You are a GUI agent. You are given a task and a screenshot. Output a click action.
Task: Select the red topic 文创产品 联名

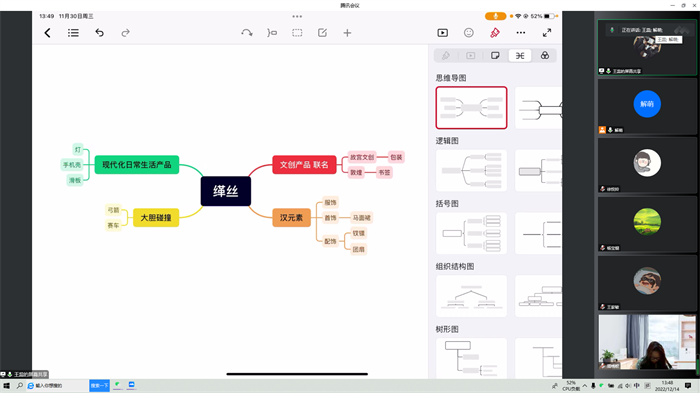pyautogui.click(x=304, y=165)
